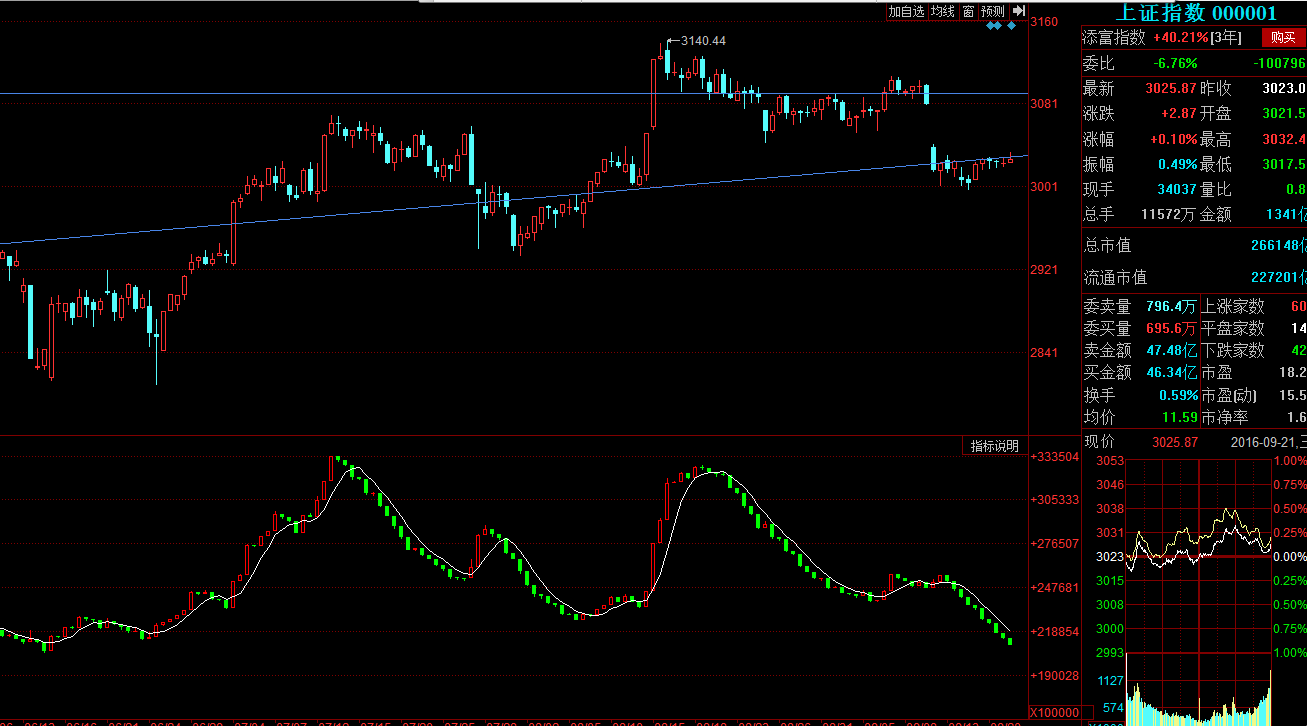Click the jump-to-end arrow icon

[x=1018, y=11]
